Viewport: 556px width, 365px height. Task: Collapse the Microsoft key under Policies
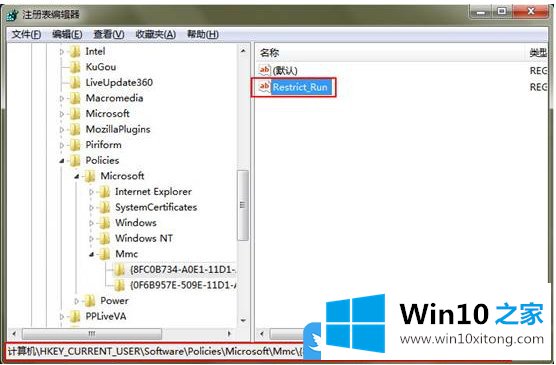[77, 176]
